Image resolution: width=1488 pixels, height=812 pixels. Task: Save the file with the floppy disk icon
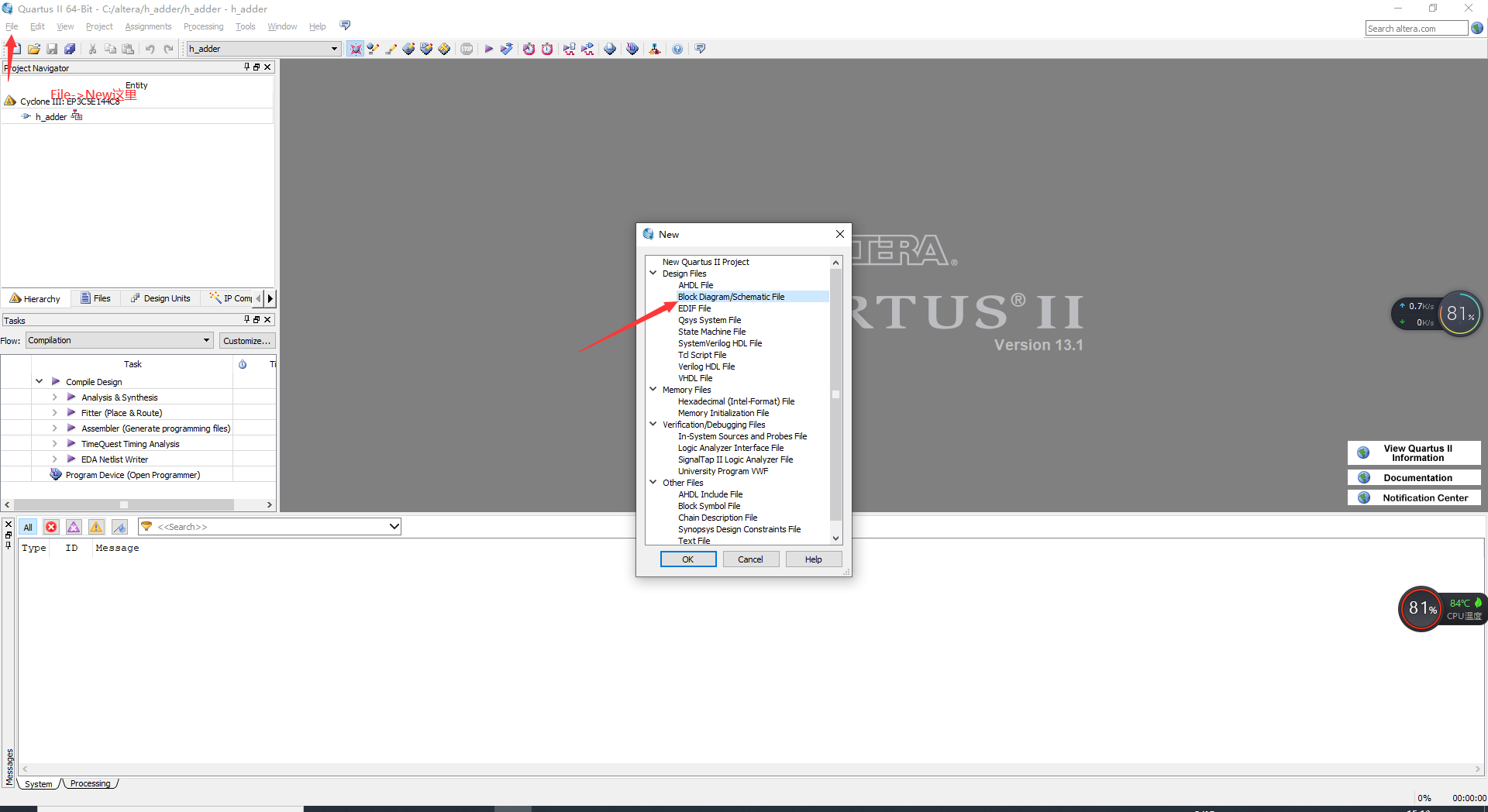click(52, 49)
